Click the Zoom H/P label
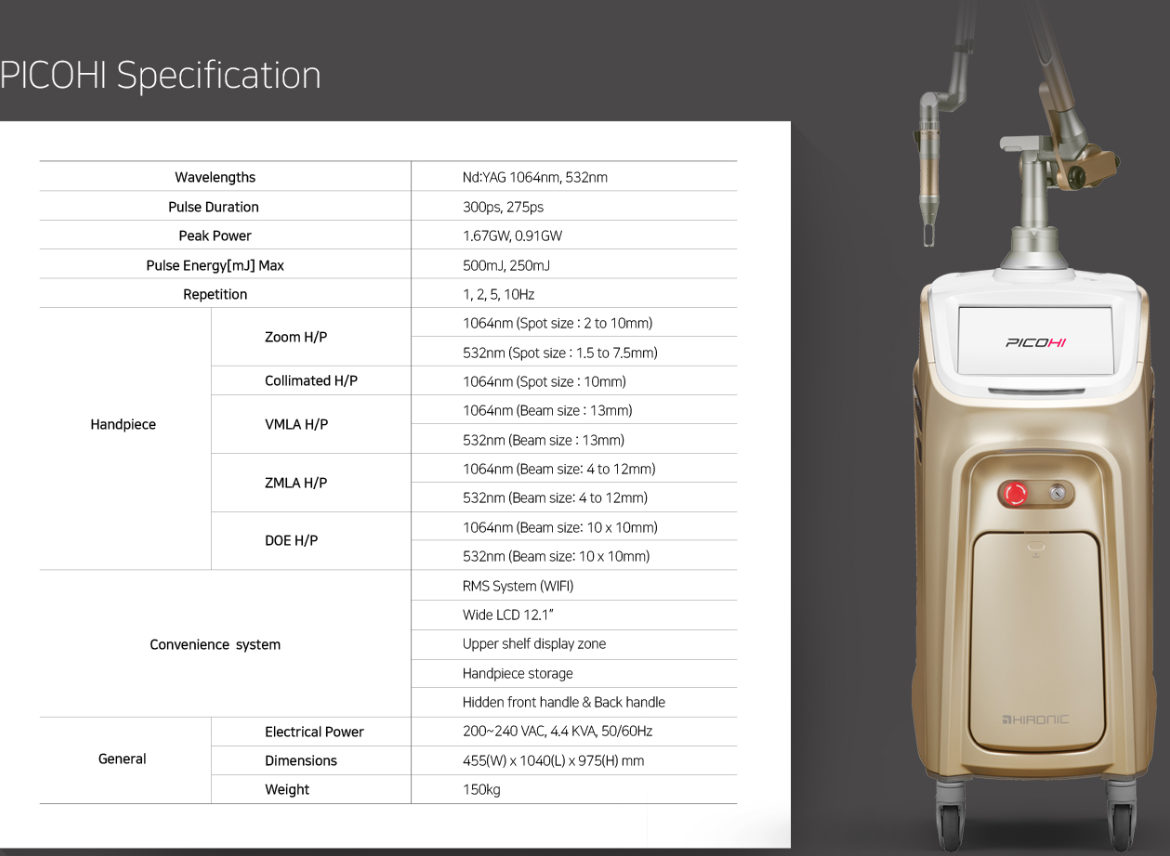The height and width of the screenshot is (856, 1170). [x=296, y=337]
